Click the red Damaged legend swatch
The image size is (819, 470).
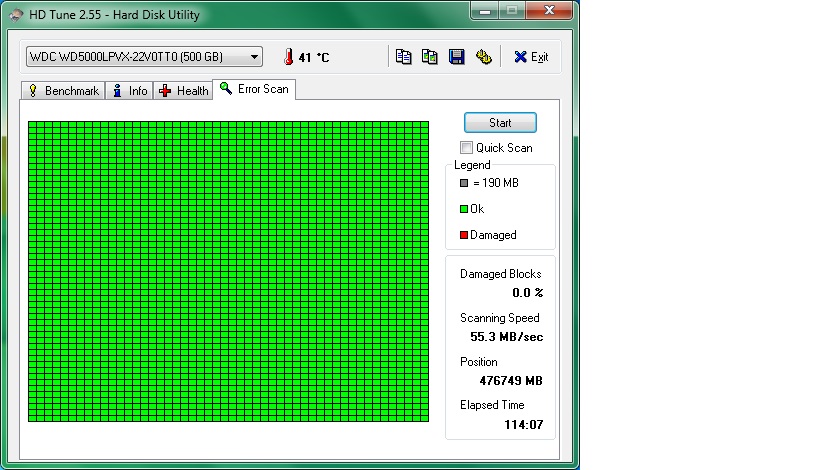(x=463, y=235)
